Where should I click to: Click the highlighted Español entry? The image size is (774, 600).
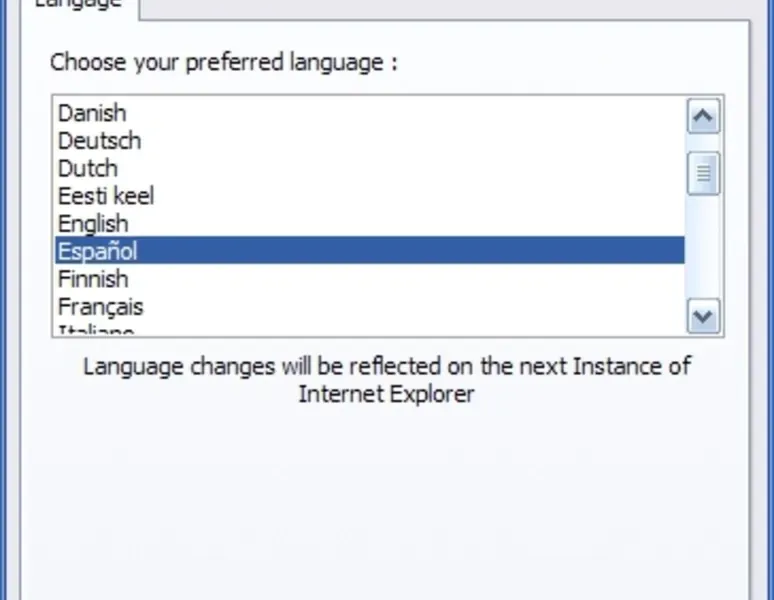coord(98,250)
